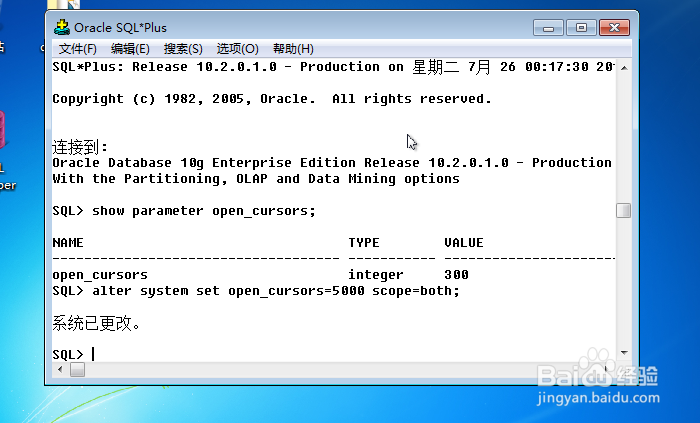Minimize the SQL*Plus window
The width and height of the screenshot is (700, 423).
point(549,28)
